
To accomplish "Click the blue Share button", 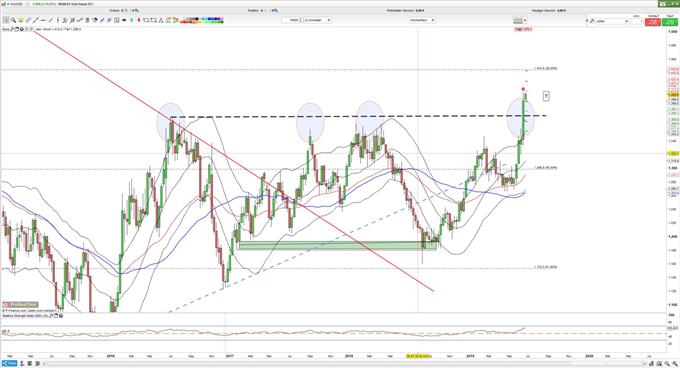I will (x=10, y=363).
